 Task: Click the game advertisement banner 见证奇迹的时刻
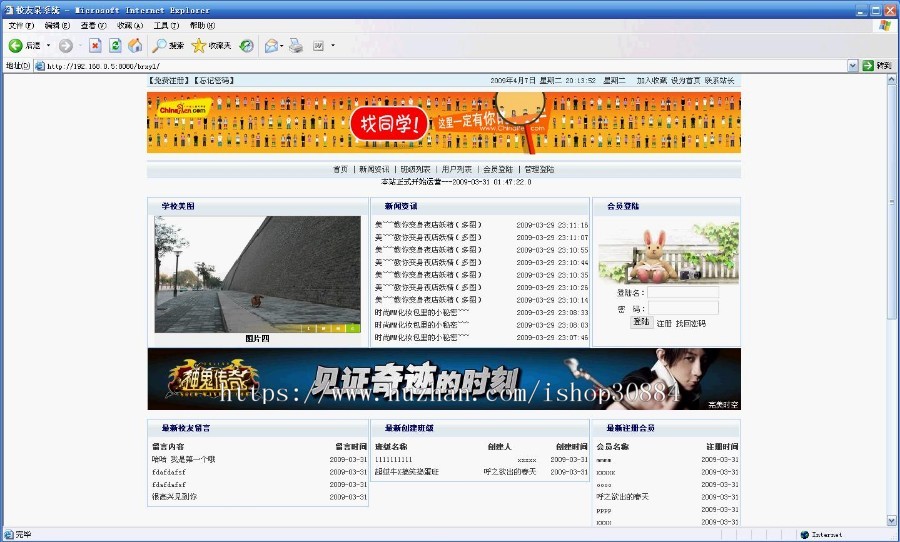pos(444,379)
